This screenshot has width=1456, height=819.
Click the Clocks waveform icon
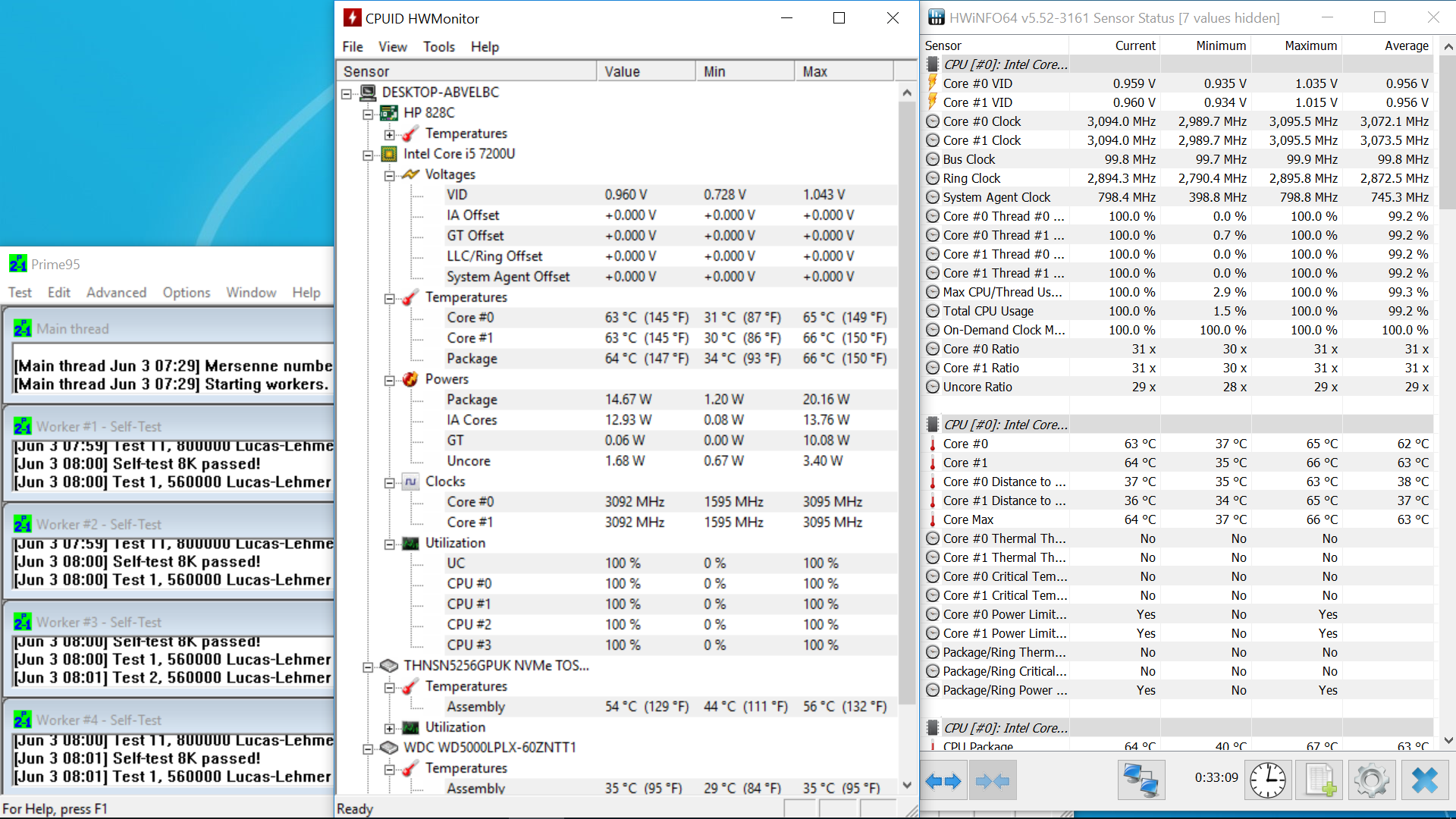410,482
